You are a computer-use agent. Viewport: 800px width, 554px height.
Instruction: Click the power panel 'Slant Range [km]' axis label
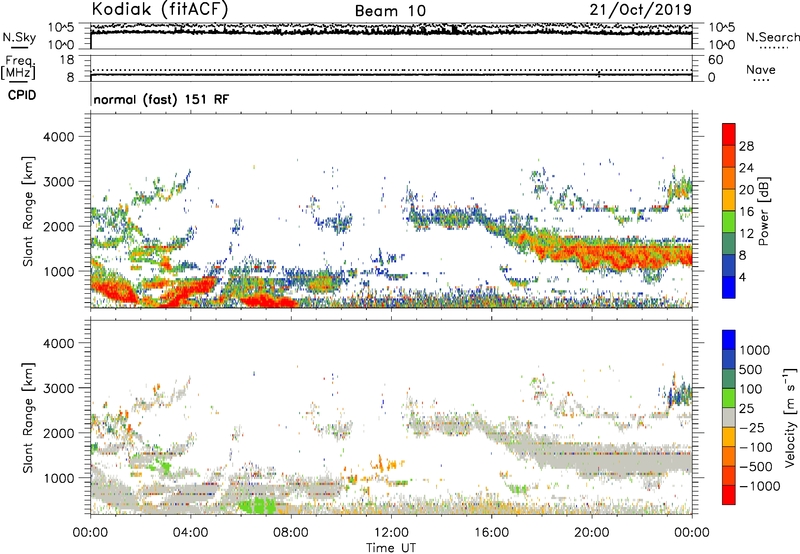[28, 211]
